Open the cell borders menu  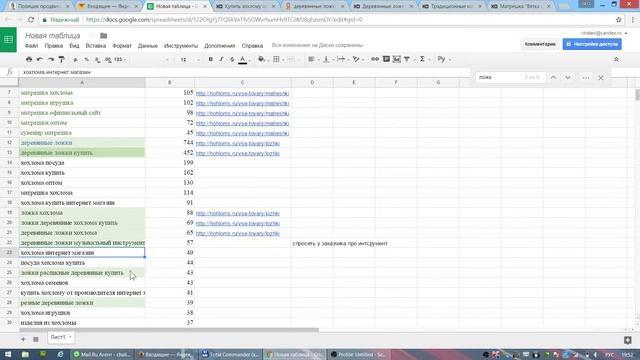click(x=276, y=60)
